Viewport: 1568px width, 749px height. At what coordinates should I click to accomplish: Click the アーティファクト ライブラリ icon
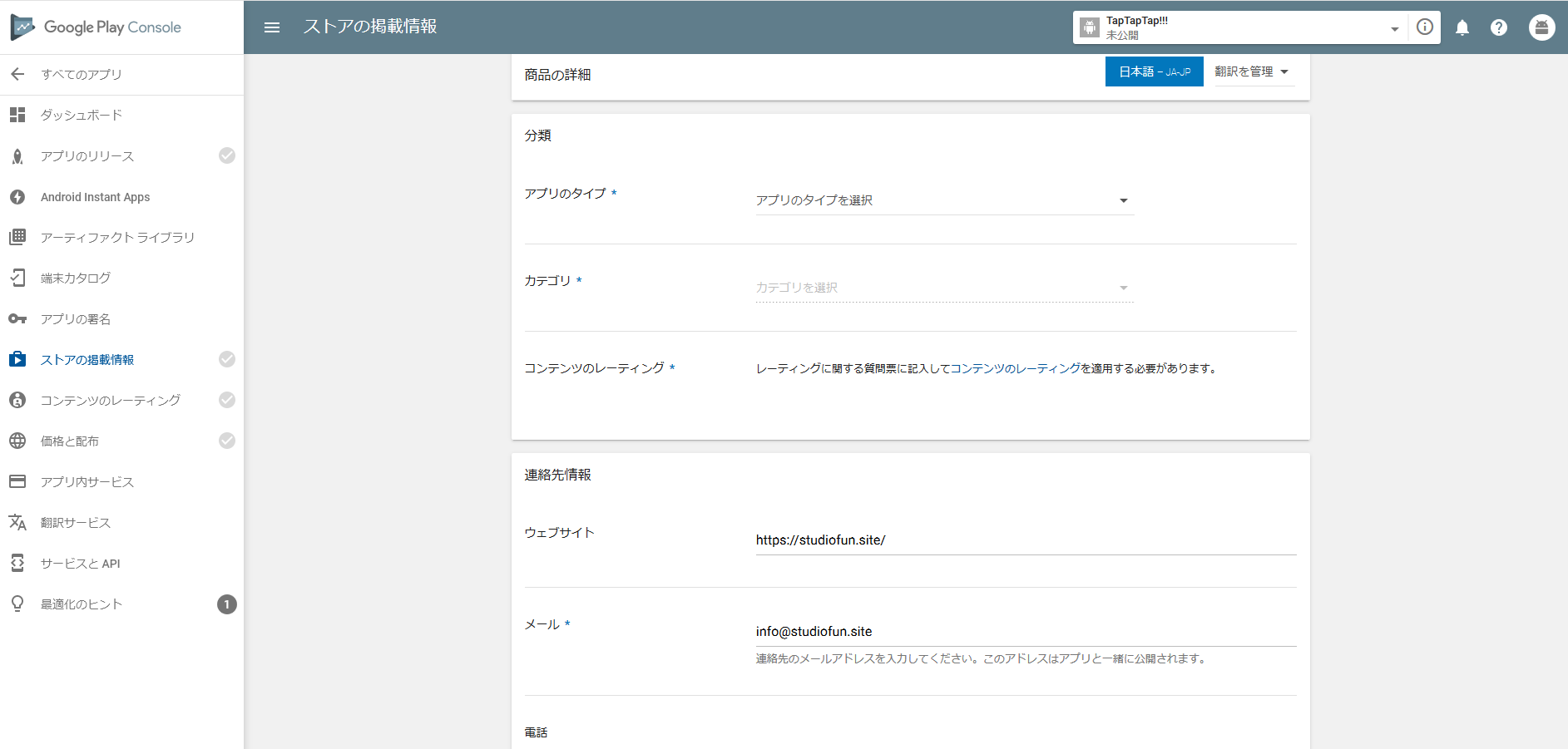(x=17, y=237)
